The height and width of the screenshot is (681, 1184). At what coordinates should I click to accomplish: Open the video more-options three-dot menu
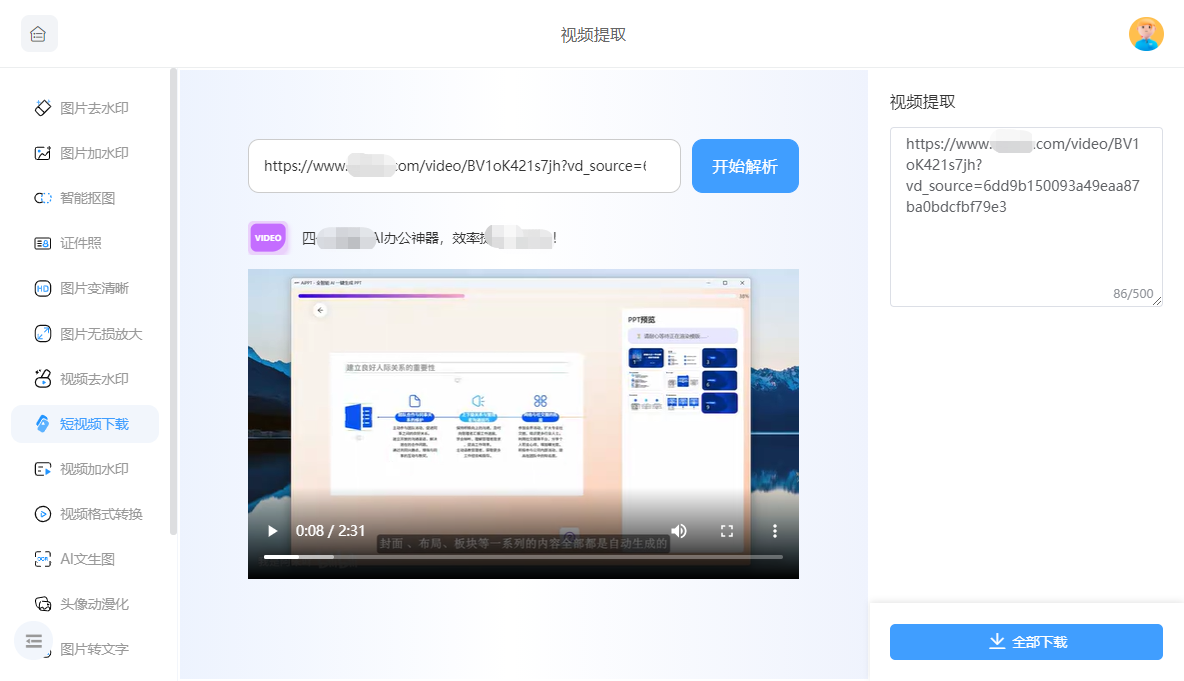point(774,531)
